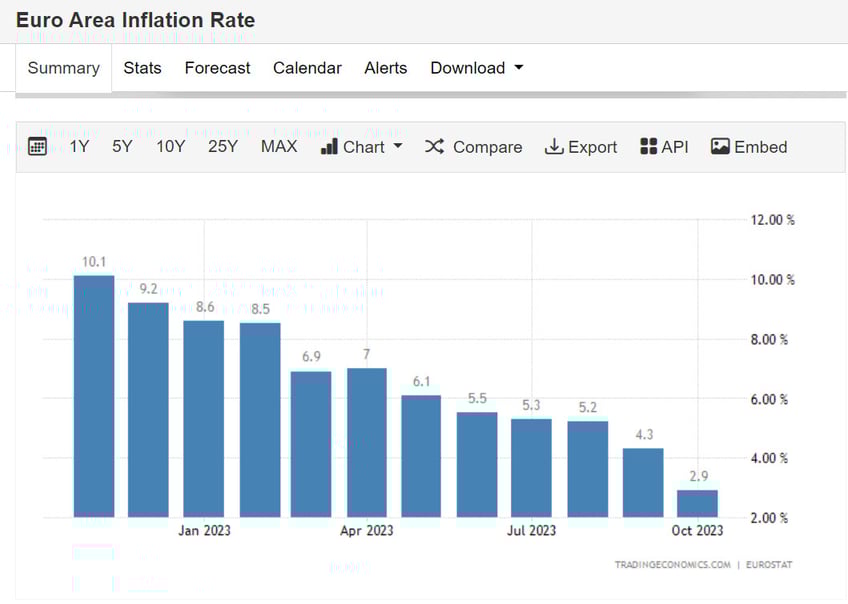Viewport: 848px width, 604px height.
Task: Click the download arrow Export icon
Action: point(554,147)
